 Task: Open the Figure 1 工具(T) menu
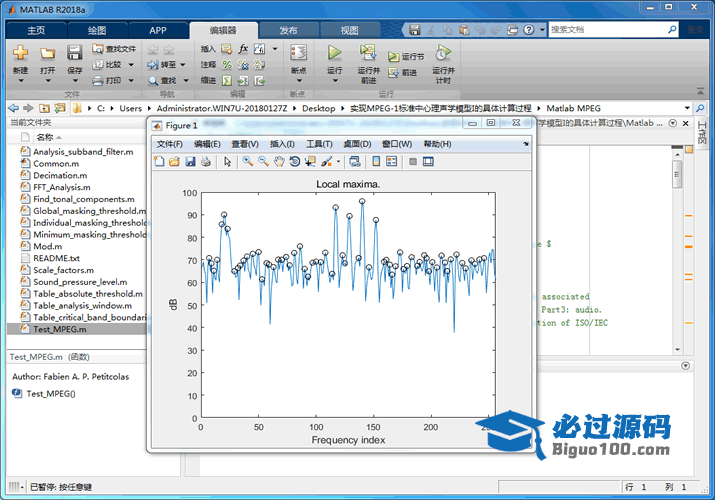click(319, 144)
